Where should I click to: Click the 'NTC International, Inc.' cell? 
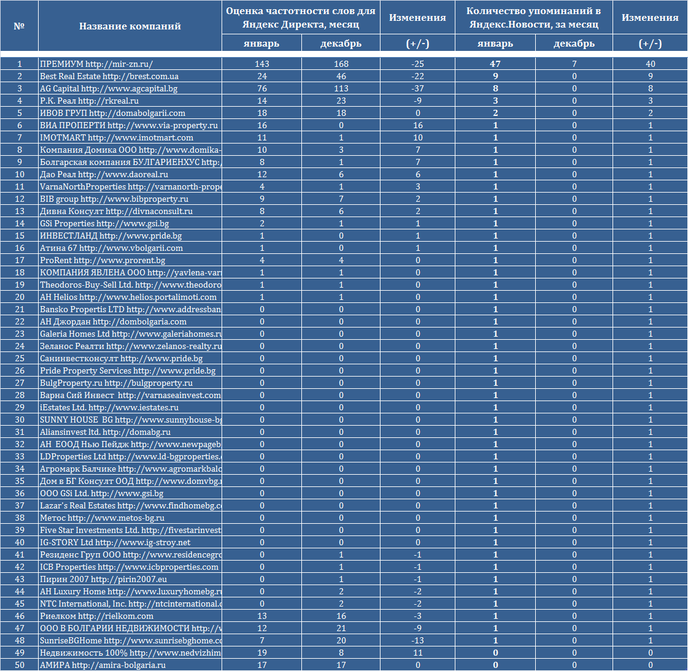pyautogui.click(x=130, y=604)
